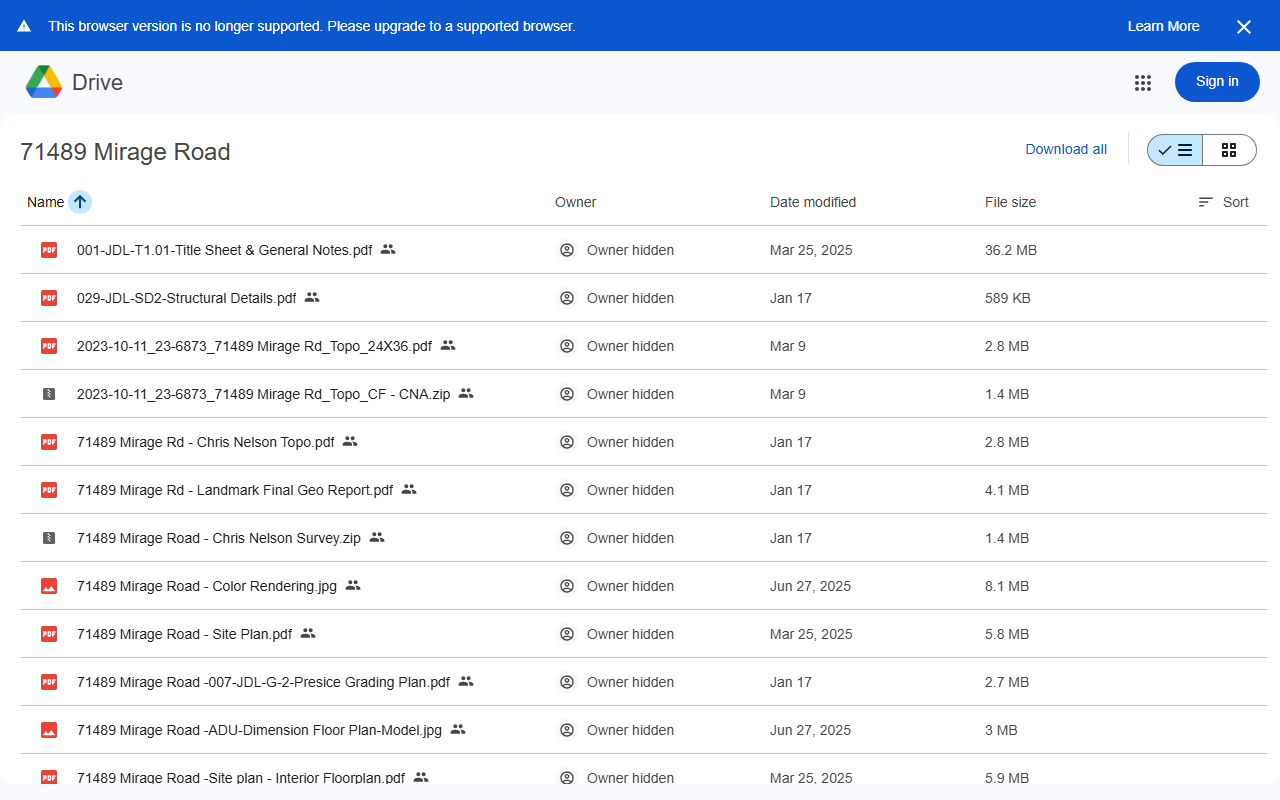Click PDF icon for 001-JDL-T1.01 Title Sheet
This screenshot has width=1280, height=800.
49,250
